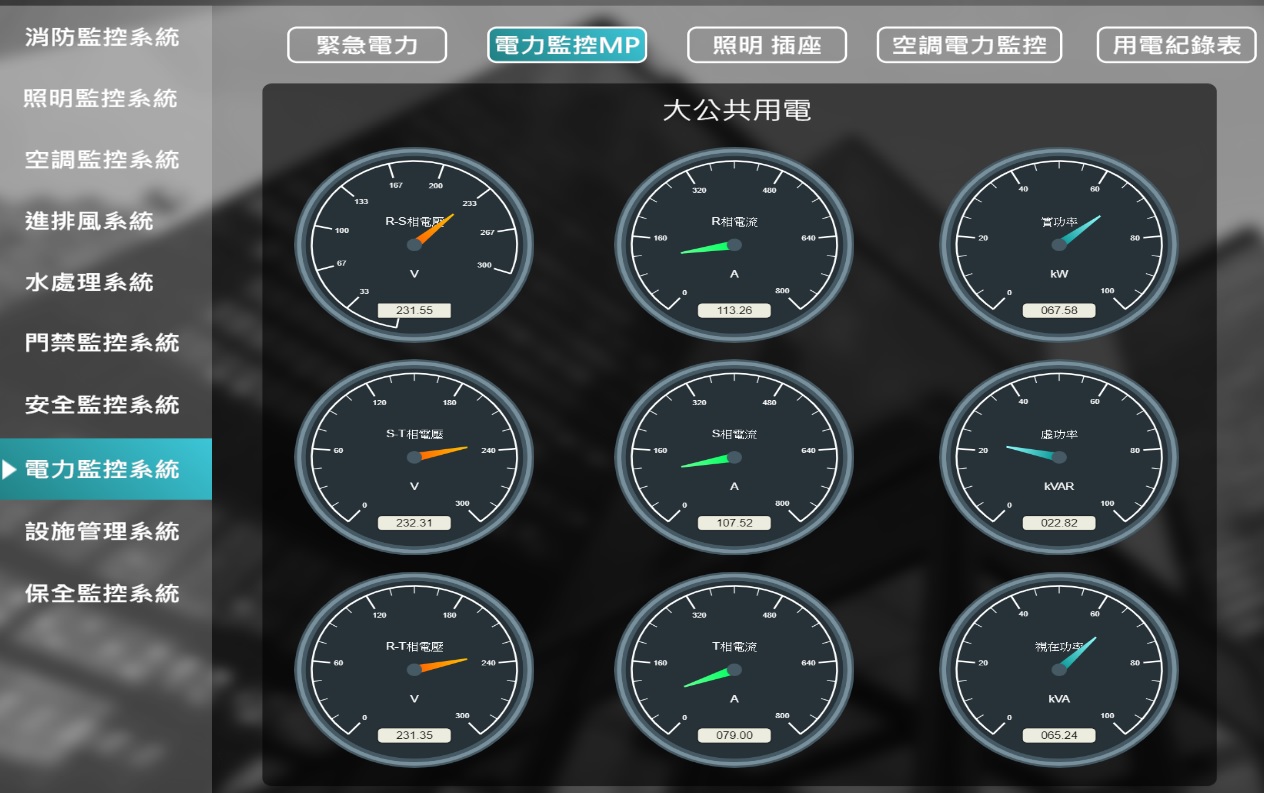This screenshot has width=1264, height=793.
Task: Click the 實功率 kW power gauge
Action: 1057,247
